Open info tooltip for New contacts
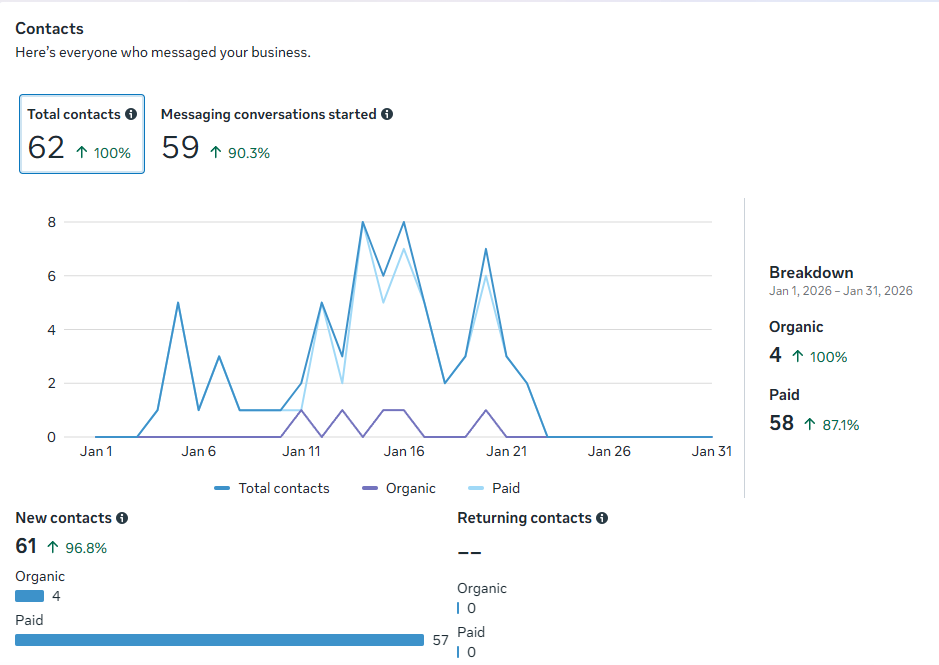Screen dimensions: 939x665 (x=122, y=518)
